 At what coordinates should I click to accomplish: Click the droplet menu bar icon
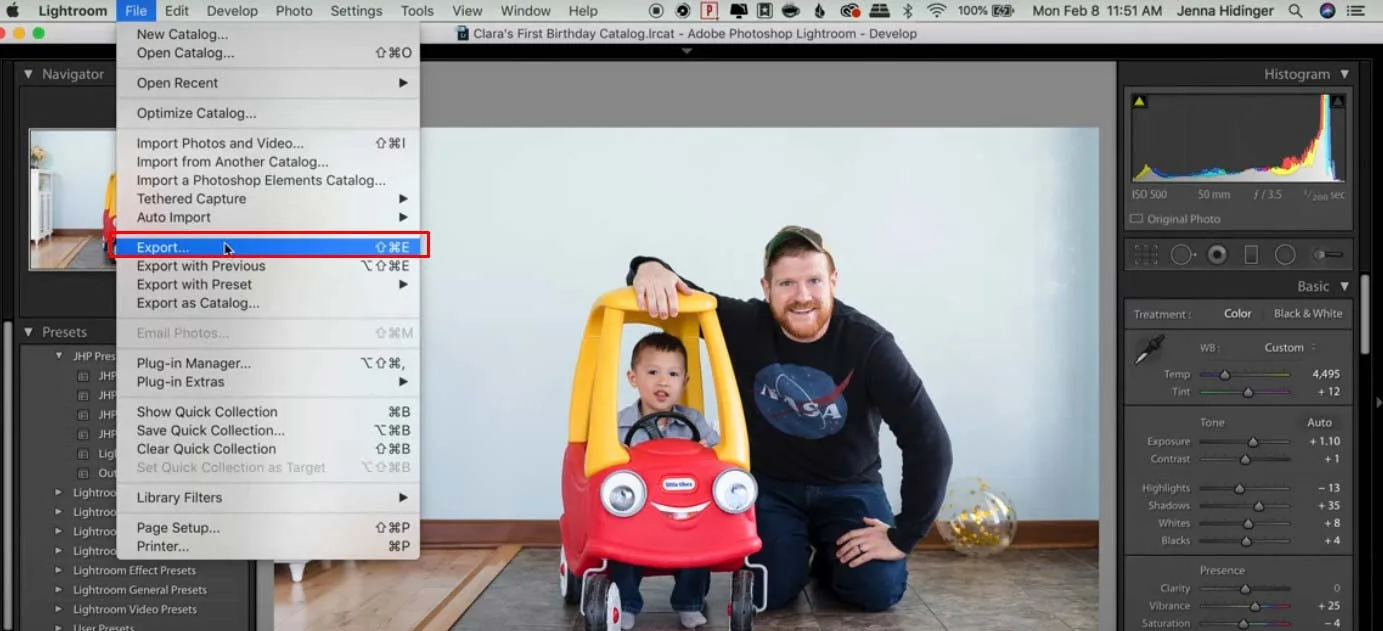tap(820, 11)
